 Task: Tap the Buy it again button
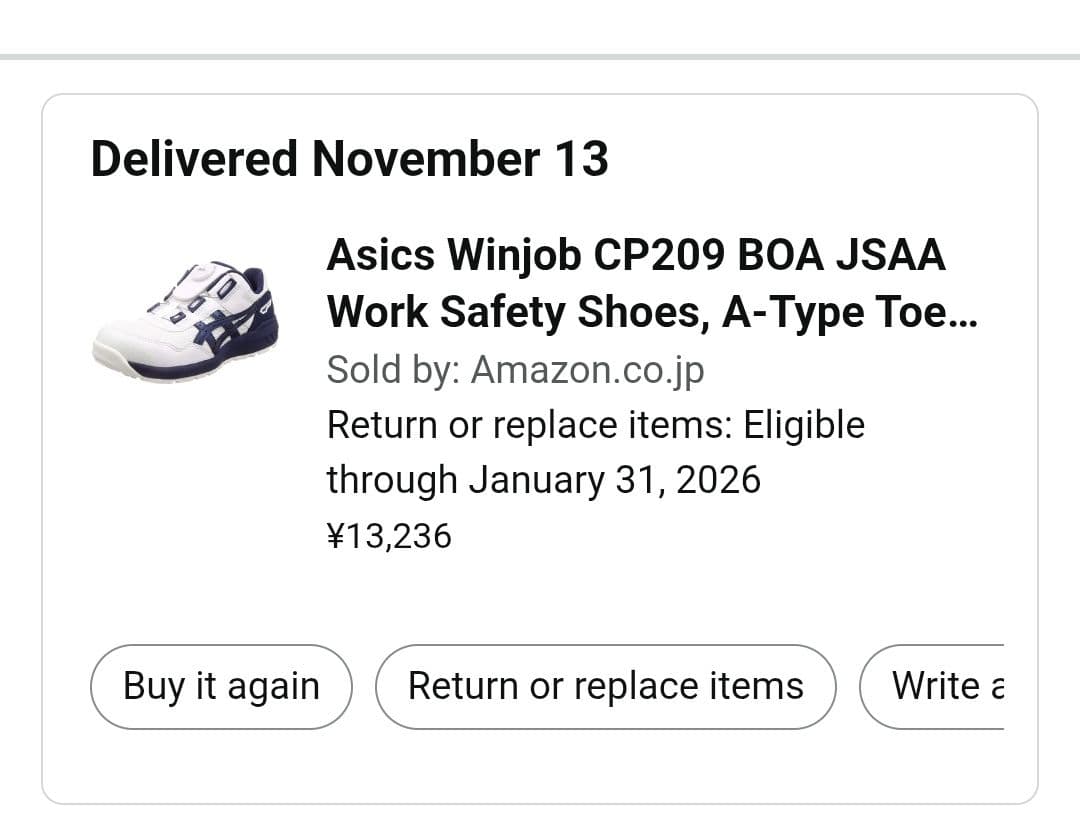tap(221, 687)
